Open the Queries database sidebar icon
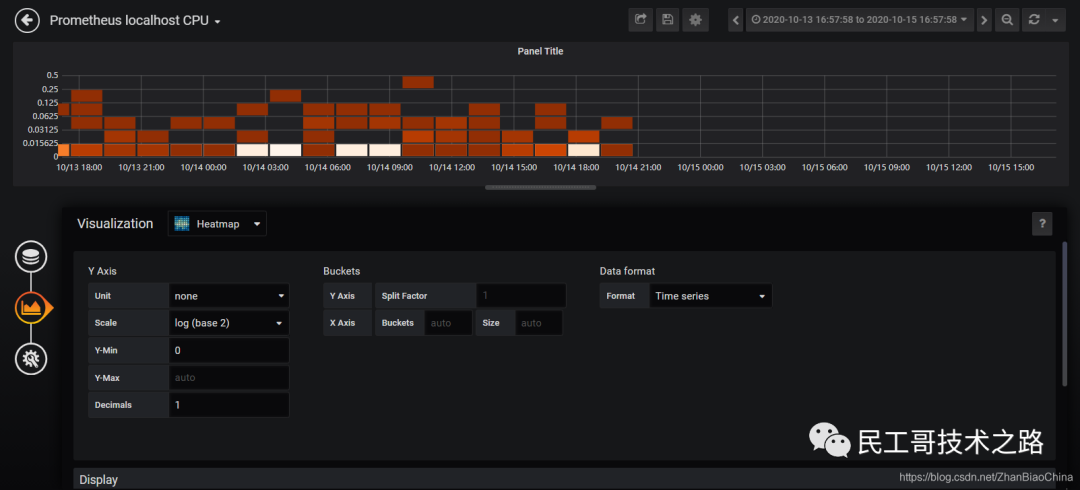This screenshot has height=490, width=1080. (x=32, y=258)
